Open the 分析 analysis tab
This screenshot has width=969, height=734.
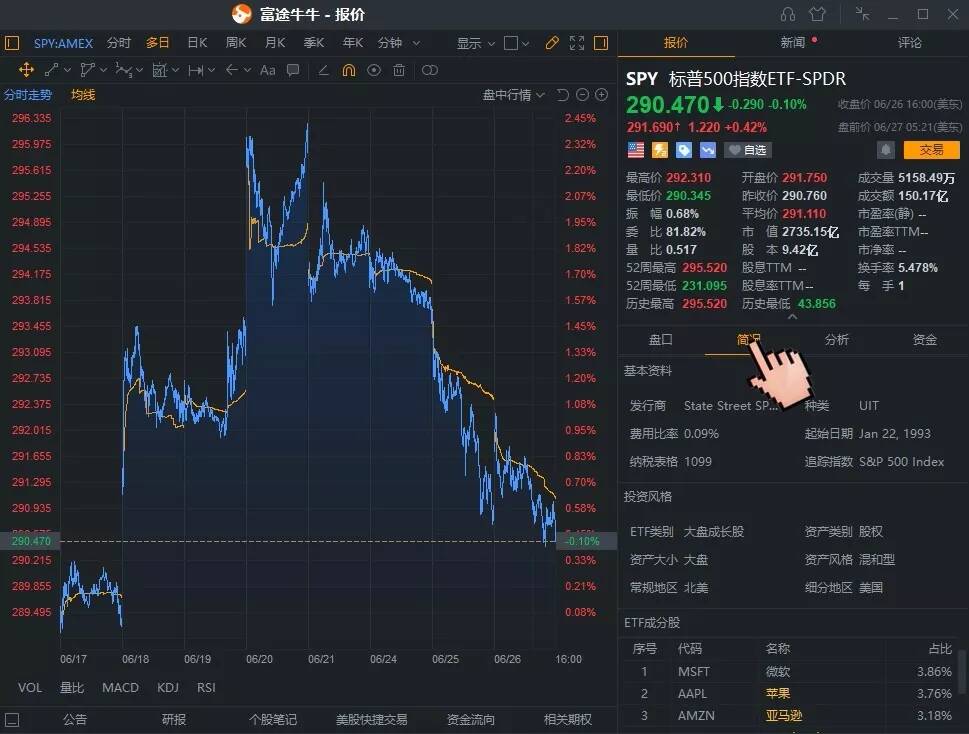click(x=836, y=339)
